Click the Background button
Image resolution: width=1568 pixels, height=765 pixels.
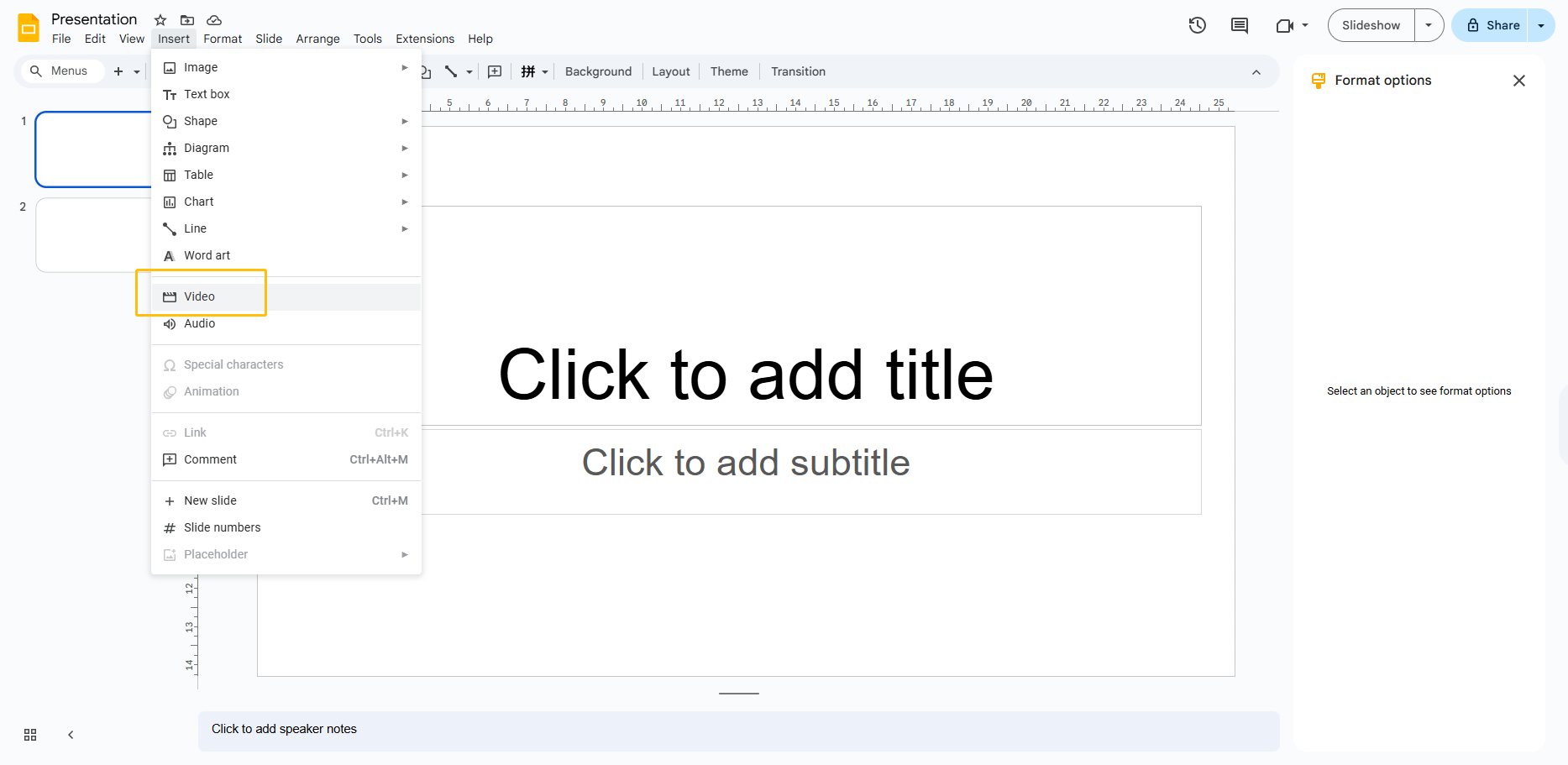[x=597, y=71]
